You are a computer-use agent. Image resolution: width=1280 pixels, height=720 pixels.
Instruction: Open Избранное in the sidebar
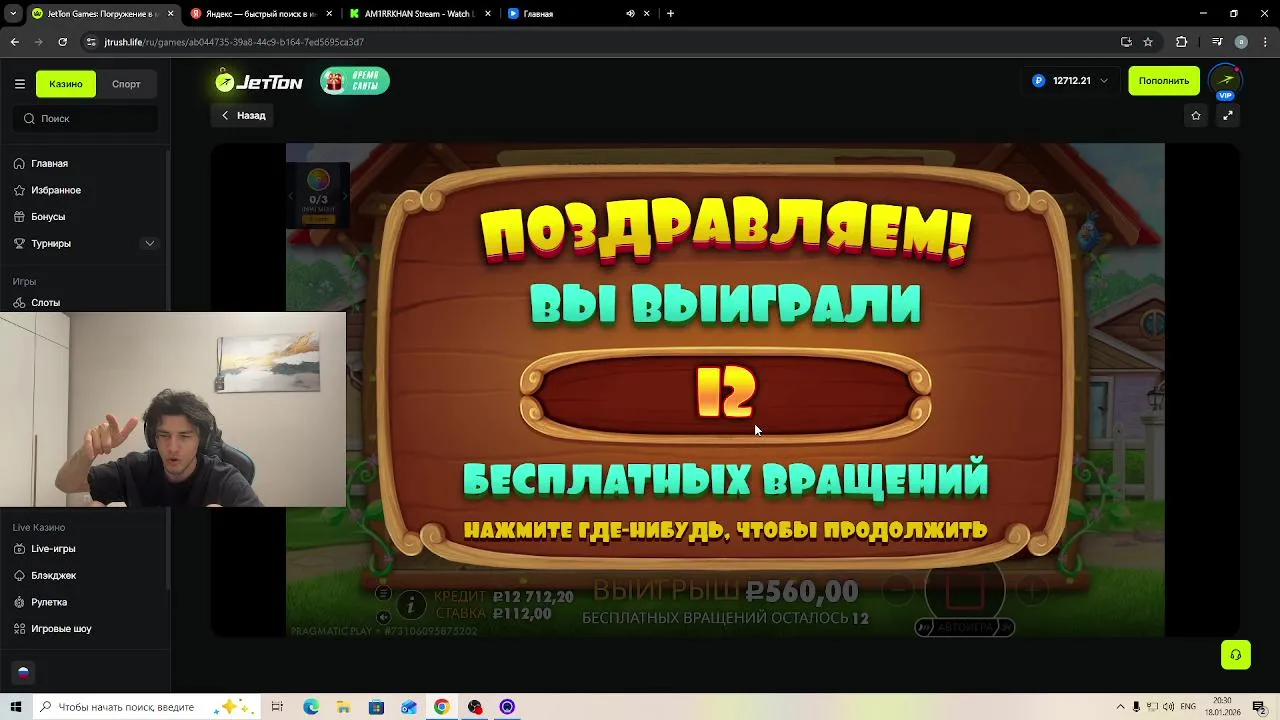(56, 190)
